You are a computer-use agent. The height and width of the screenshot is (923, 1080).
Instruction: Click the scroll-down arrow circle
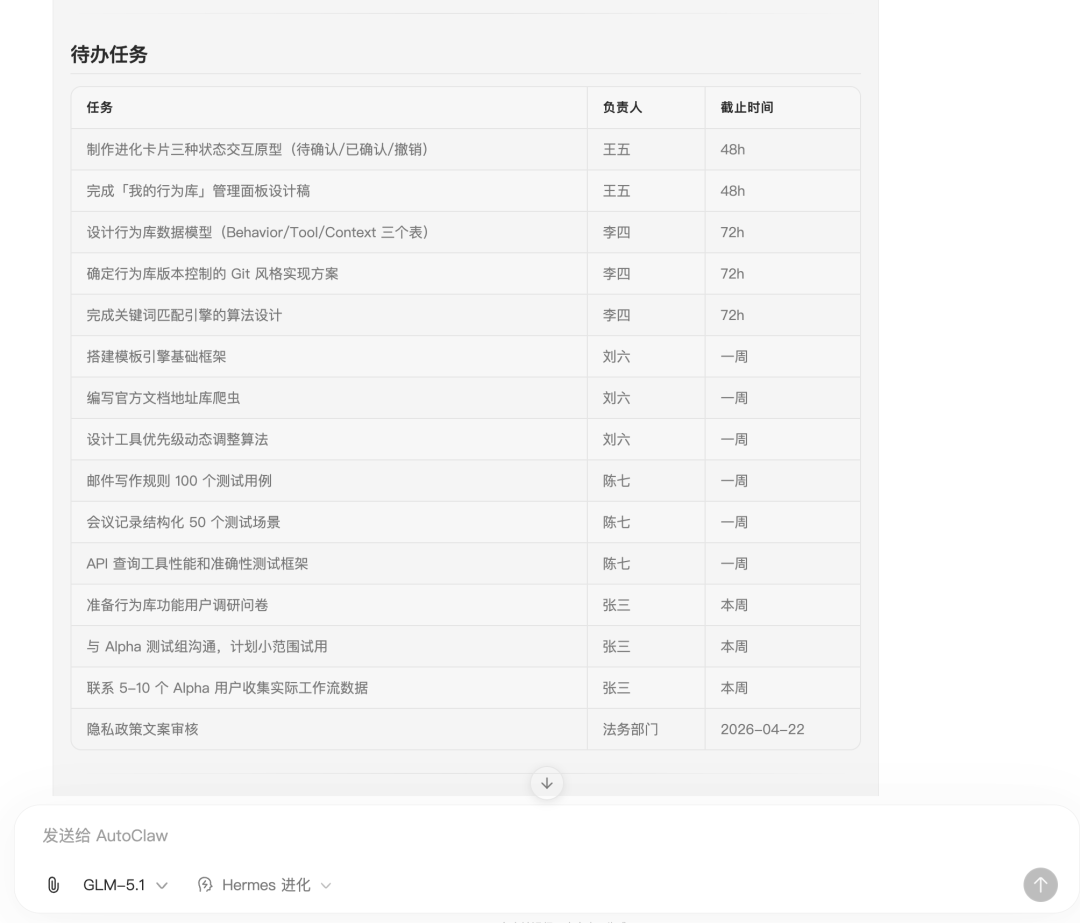(x=546, y=784)
